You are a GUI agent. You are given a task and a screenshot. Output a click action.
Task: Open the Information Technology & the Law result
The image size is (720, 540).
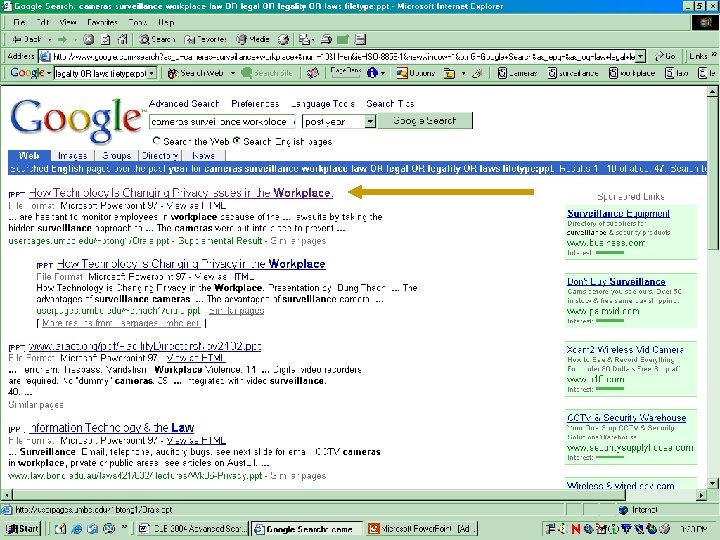111,428
